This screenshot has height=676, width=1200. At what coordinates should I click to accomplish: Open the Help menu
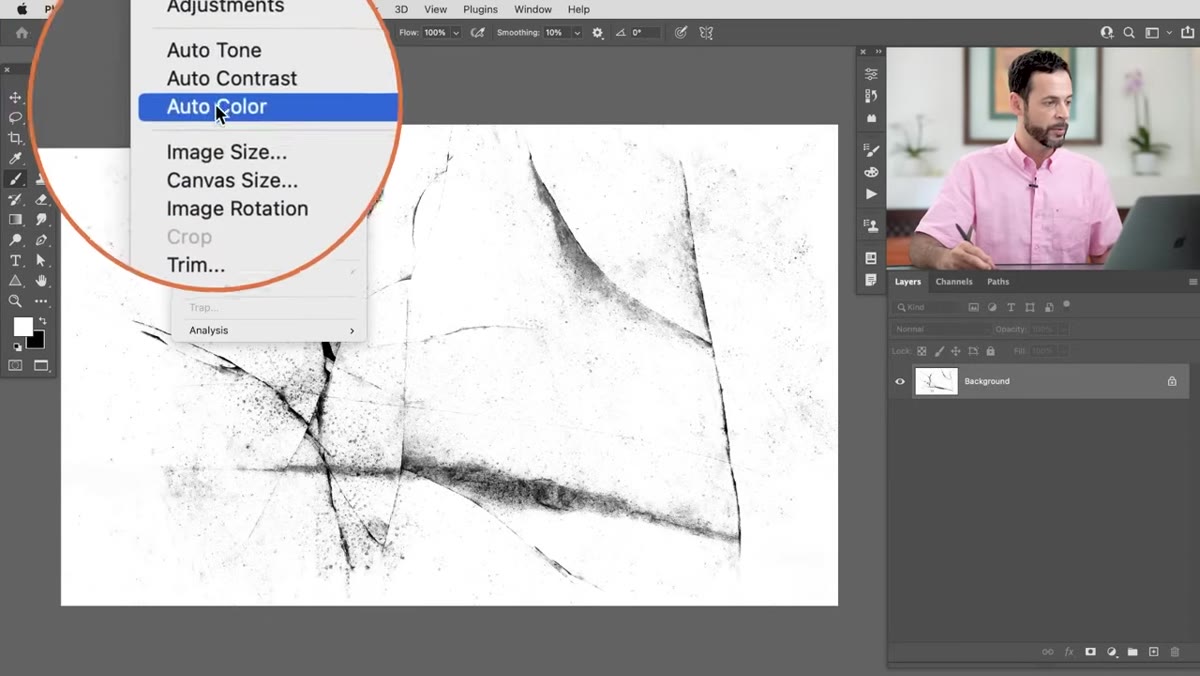click(578, 9)
